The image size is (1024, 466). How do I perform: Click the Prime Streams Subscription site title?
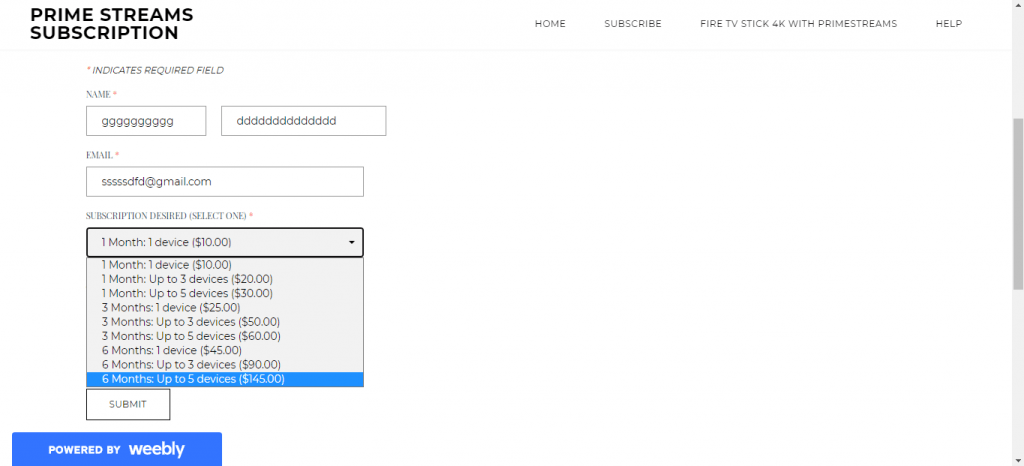[x=112, y=24]
